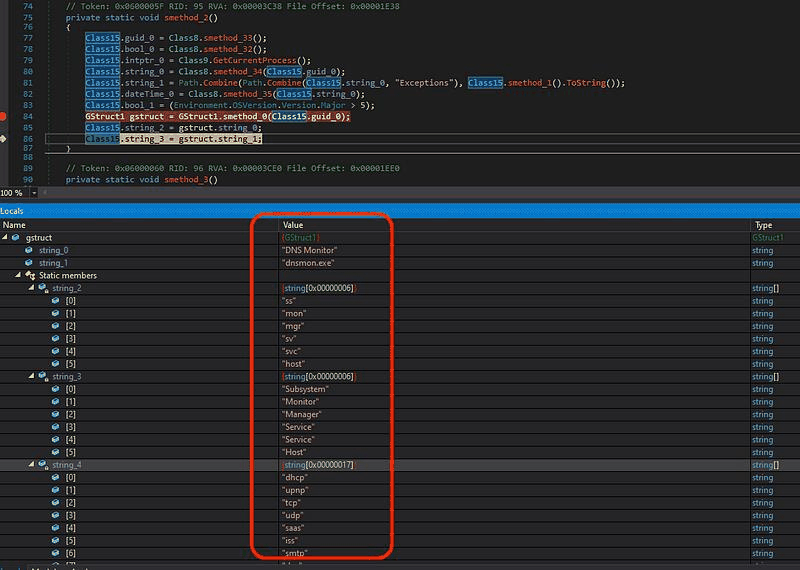
Task: Select the "DNS Monitor" value cell
Action: click(310, 250)
